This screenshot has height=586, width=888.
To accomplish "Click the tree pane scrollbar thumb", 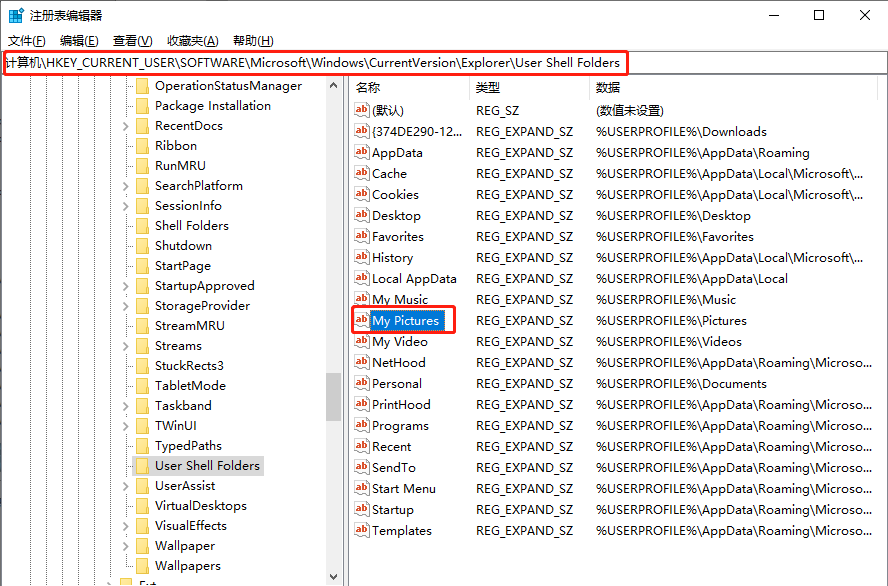I will 334,396.
